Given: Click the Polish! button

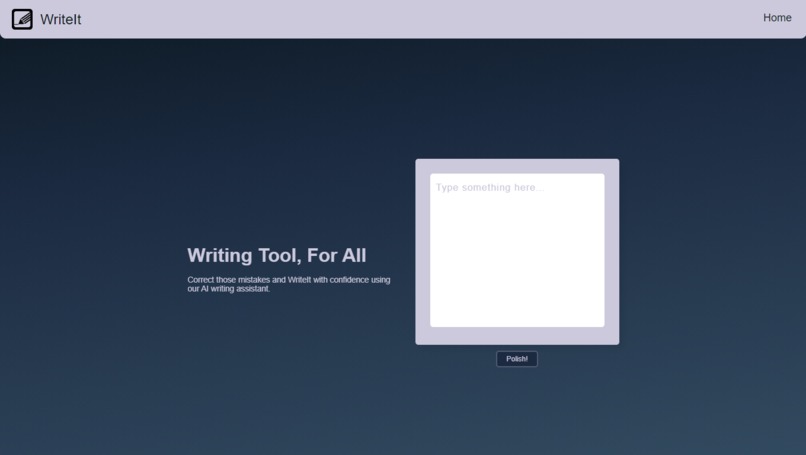Looking at the screenshot, I should (517, 359).
